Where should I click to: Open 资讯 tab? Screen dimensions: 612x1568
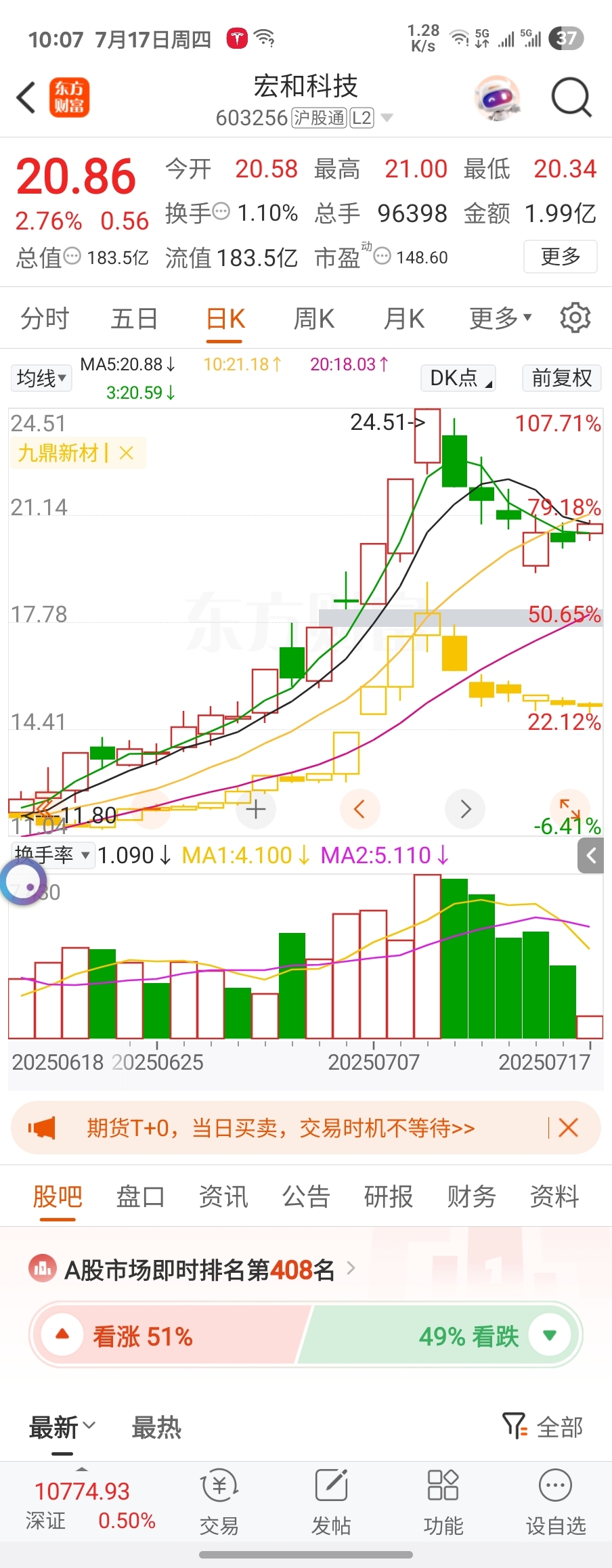pyautogui.click(x=223, y=1196)
